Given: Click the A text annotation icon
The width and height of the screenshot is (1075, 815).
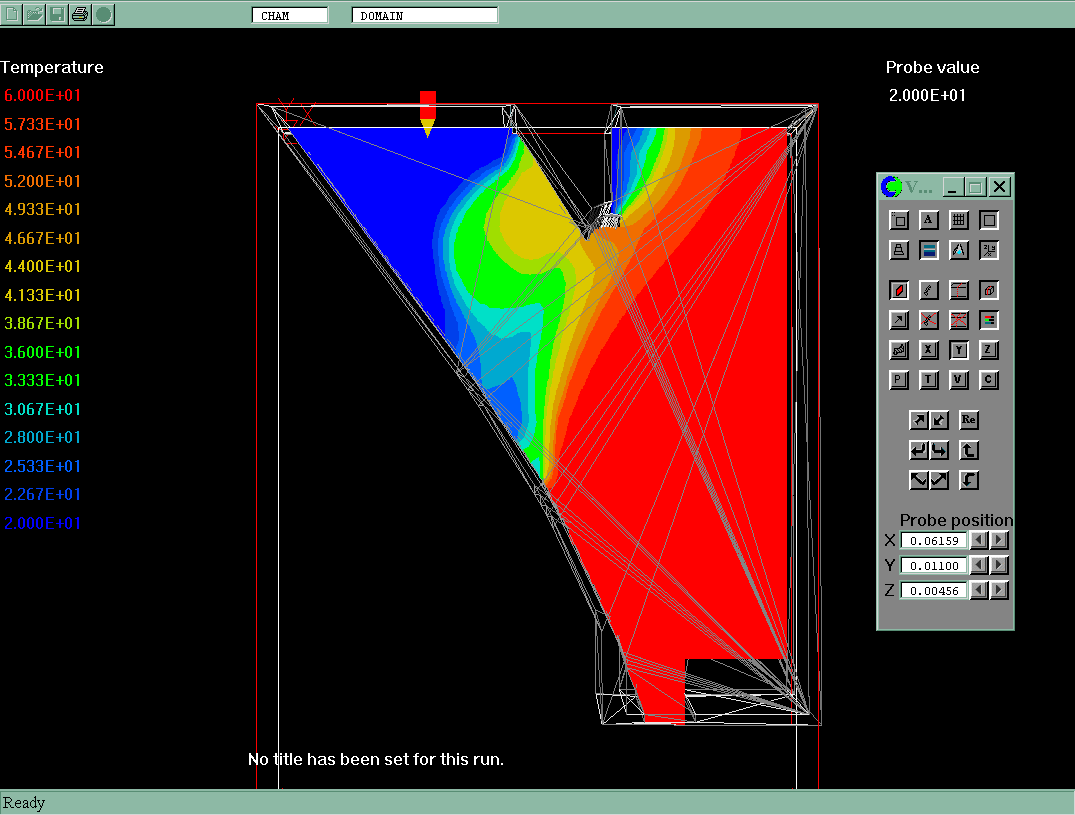Looking at the screenshot, I should click(x=928, y=220).
